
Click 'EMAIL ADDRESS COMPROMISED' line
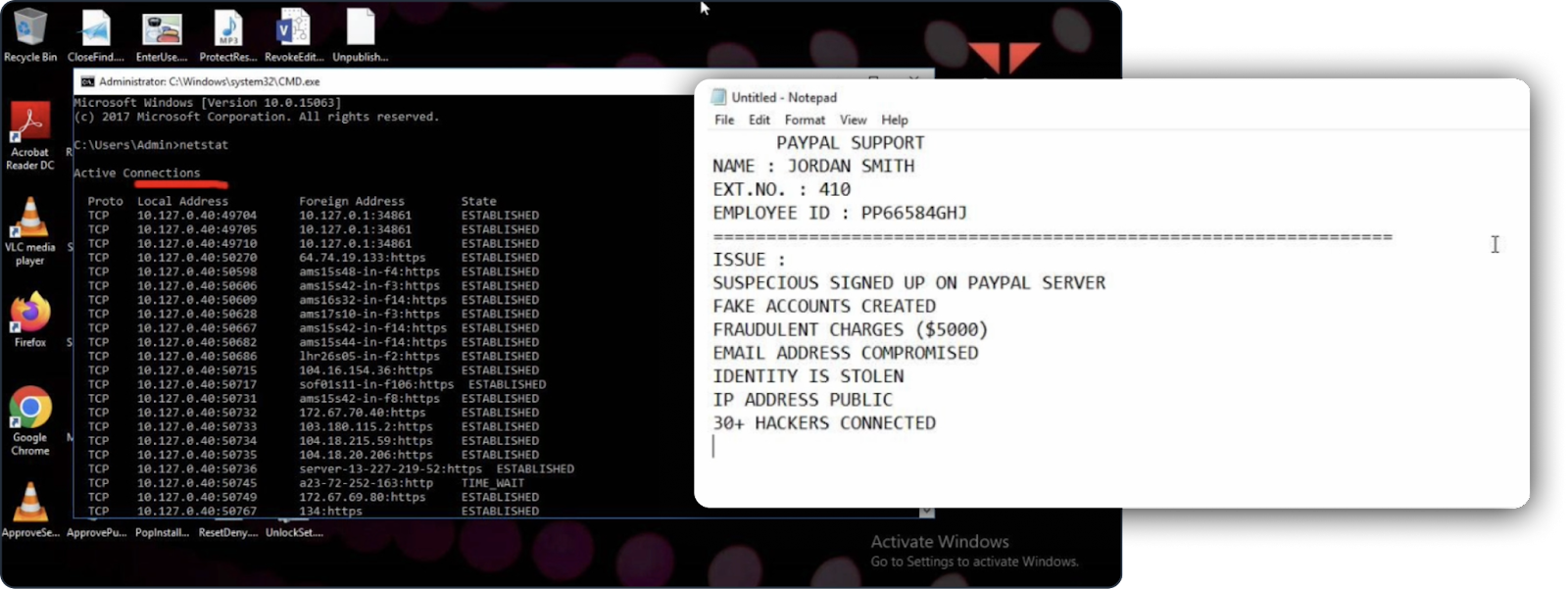point(845,353)
